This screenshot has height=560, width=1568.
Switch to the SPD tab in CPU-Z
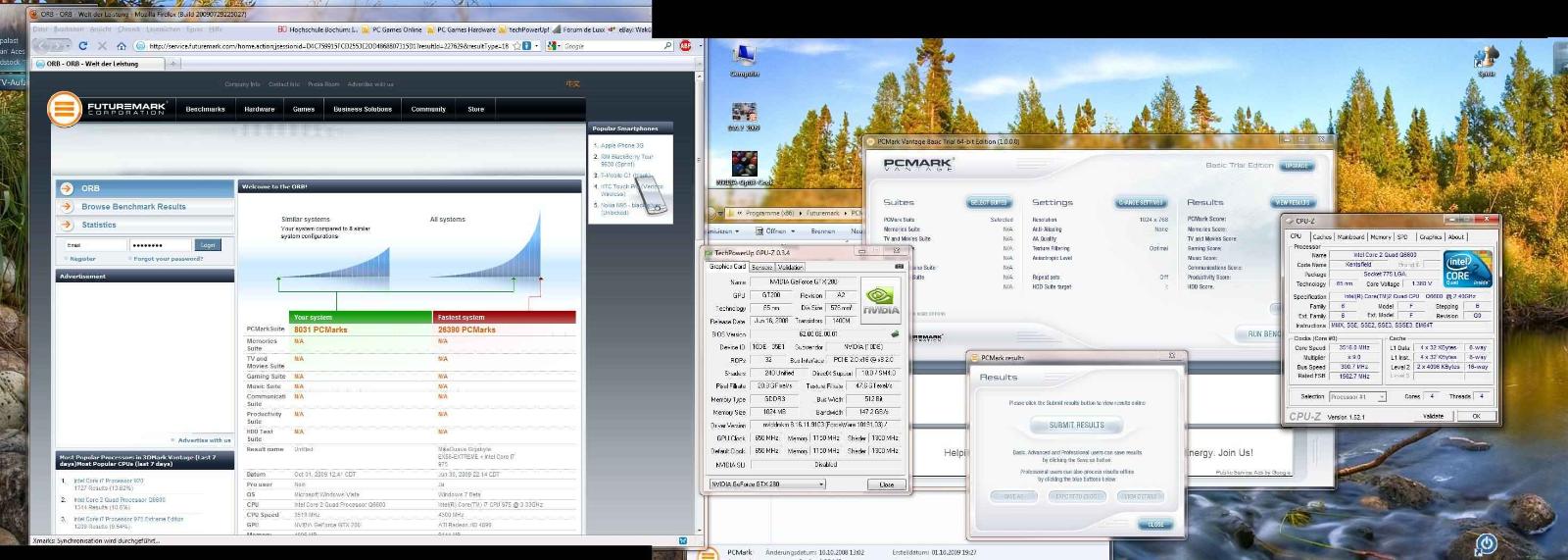click(1402, 236)
